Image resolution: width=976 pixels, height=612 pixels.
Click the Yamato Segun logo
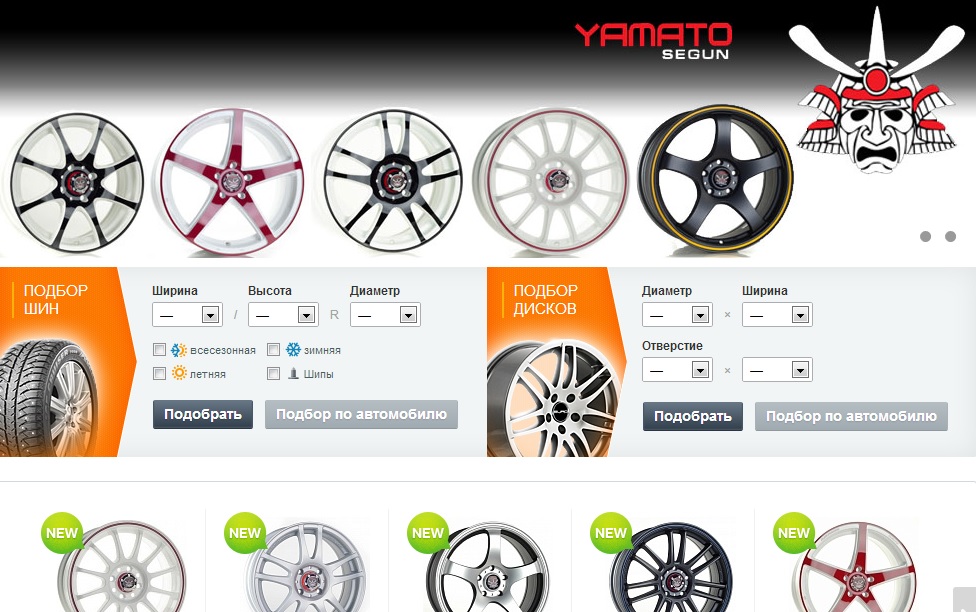tap(652, 40)
